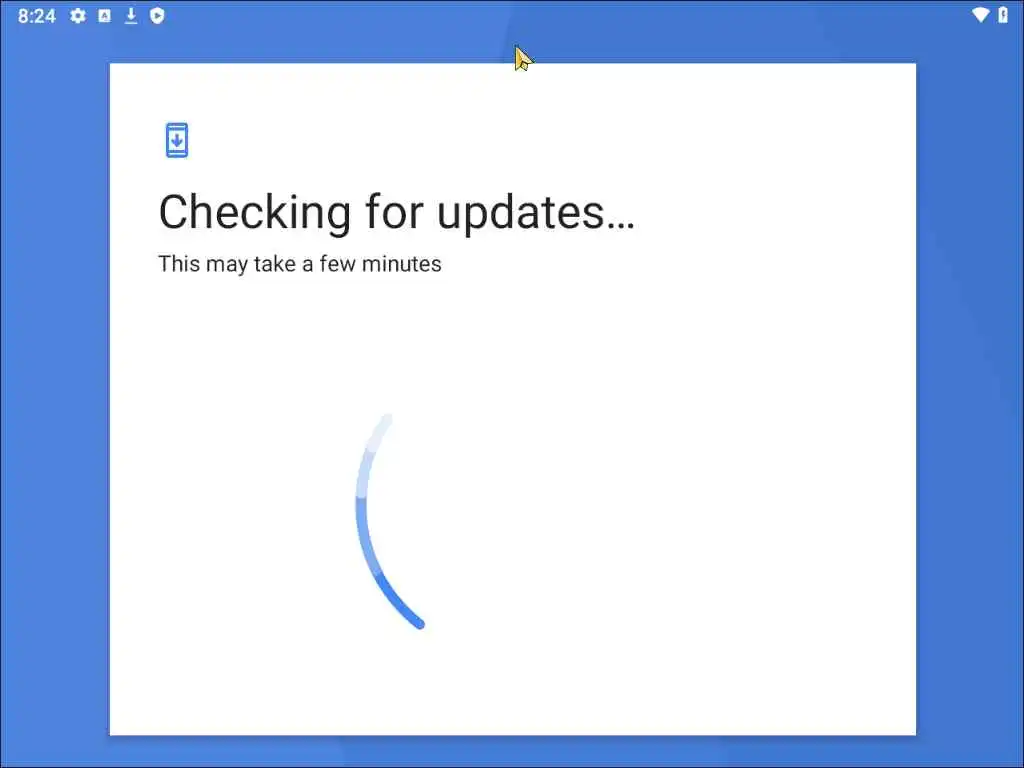Tap the settings gear status icon
The height and width of the screenshot is (768, 1024).
[78, 16]
